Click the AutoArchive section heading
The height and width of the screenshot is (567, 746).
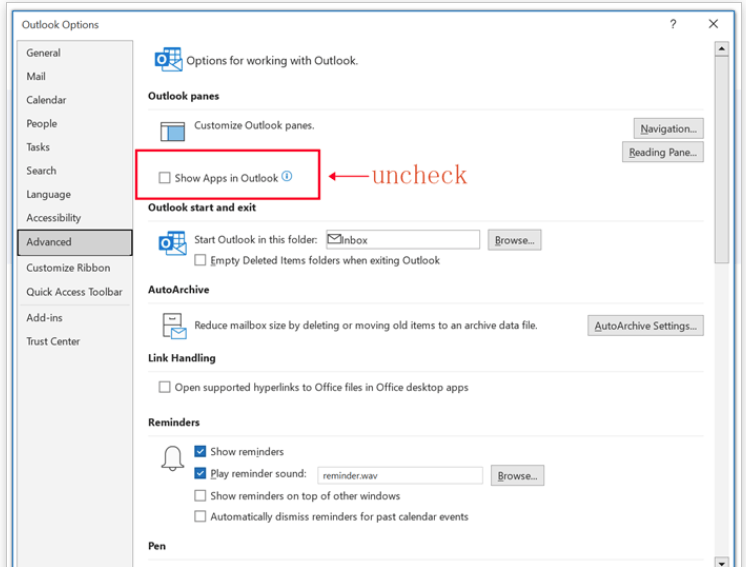tap(178, 290)
